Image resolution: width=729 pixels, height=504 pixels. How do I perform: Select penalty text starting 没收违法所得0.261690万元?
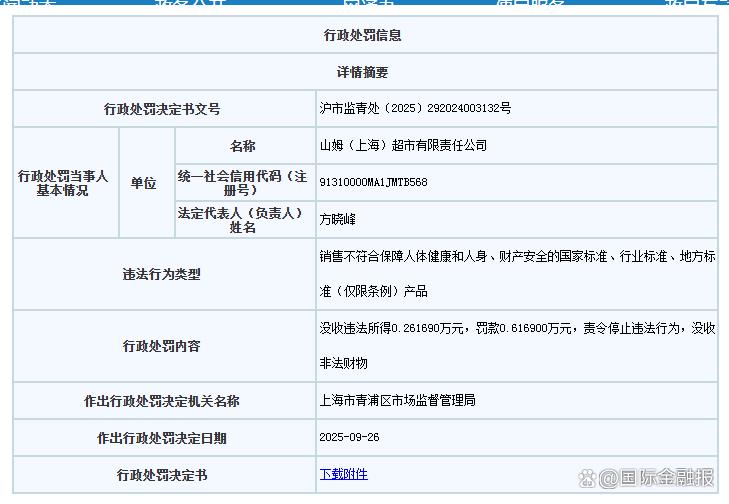pos(517,345)
